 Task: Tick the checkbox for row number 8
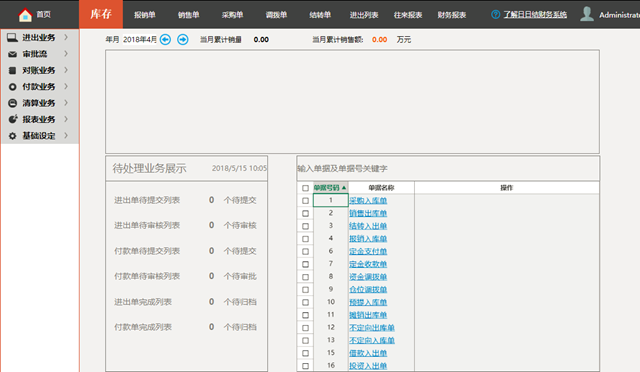pyautogui.click(x=305, y=277)
